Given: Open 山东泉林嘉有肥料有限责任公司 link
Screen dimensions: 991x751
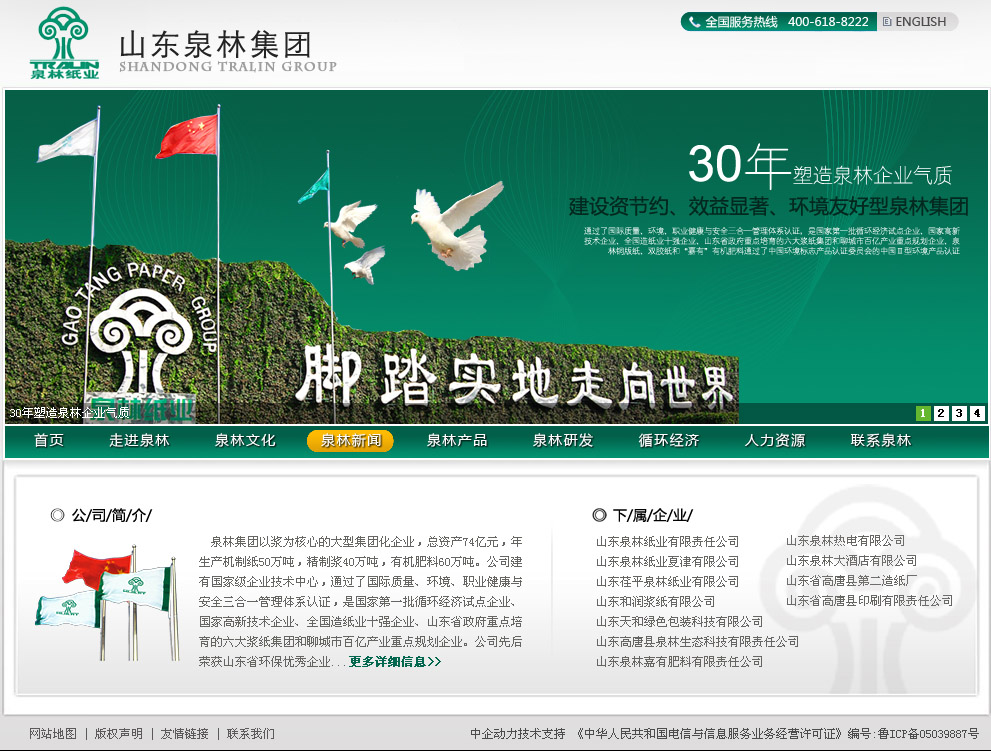Looking at the screenshot, I should pyautogui.click(x=679, y=662).
